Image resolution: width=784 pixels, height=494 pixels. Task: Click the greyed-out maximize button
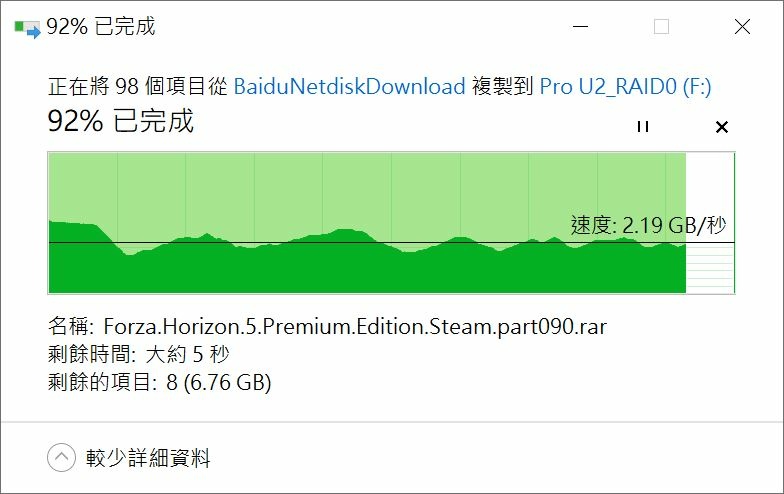(662, 26)
